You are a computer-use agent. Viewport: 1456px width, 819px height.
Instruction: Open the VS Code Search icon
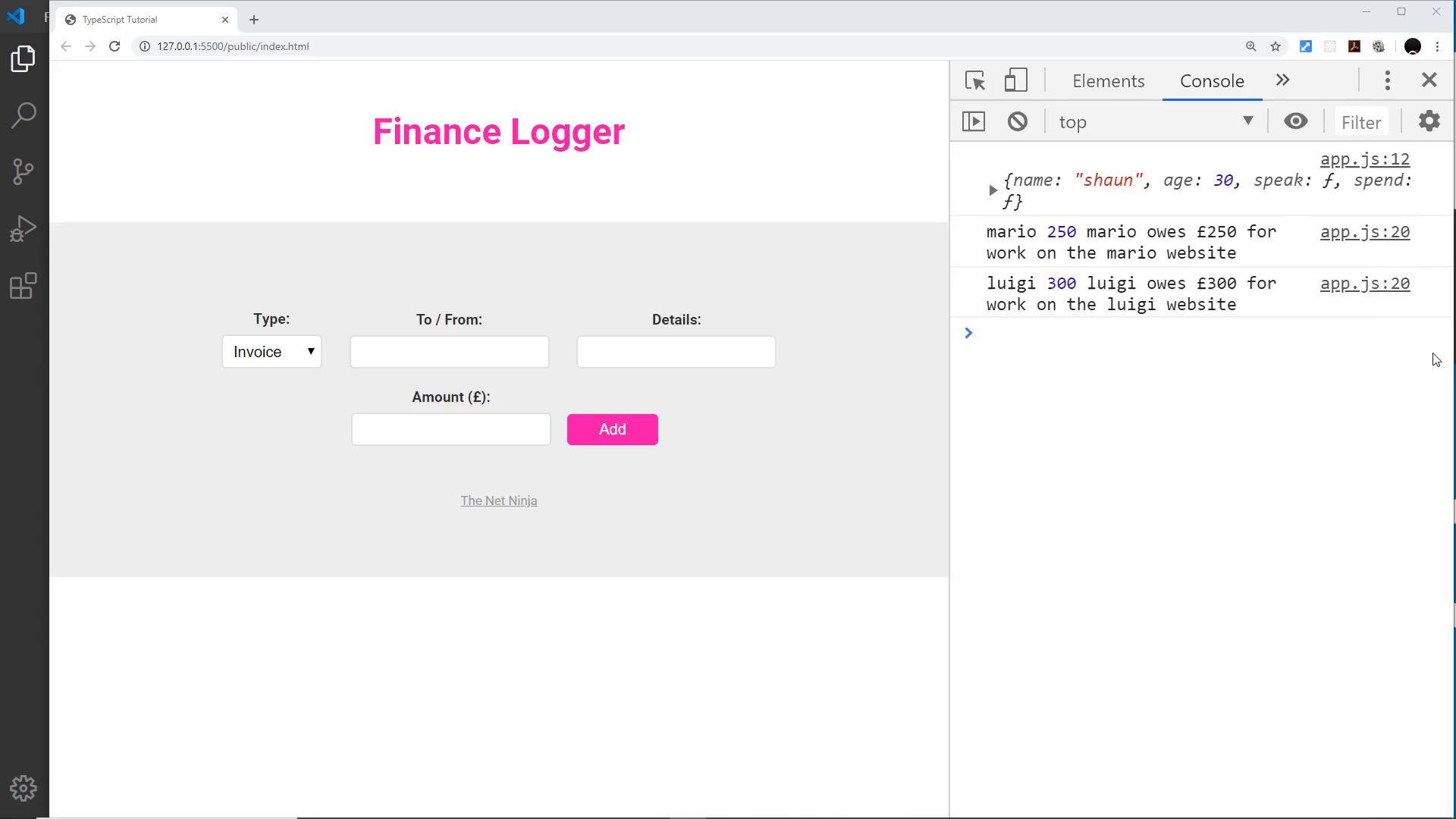click(x=24, y=115)
